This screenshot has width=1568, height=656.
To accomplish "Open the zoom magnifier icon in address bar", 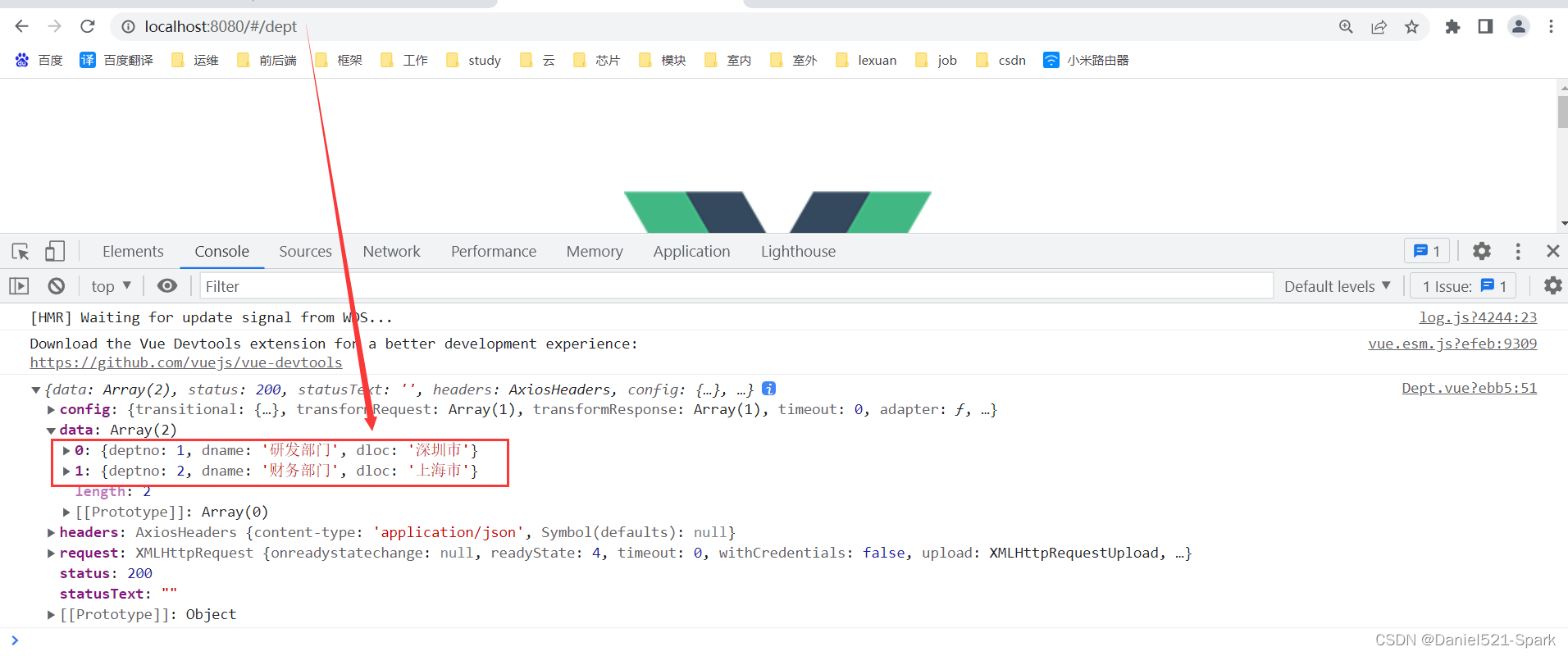I will [1346, 27].
